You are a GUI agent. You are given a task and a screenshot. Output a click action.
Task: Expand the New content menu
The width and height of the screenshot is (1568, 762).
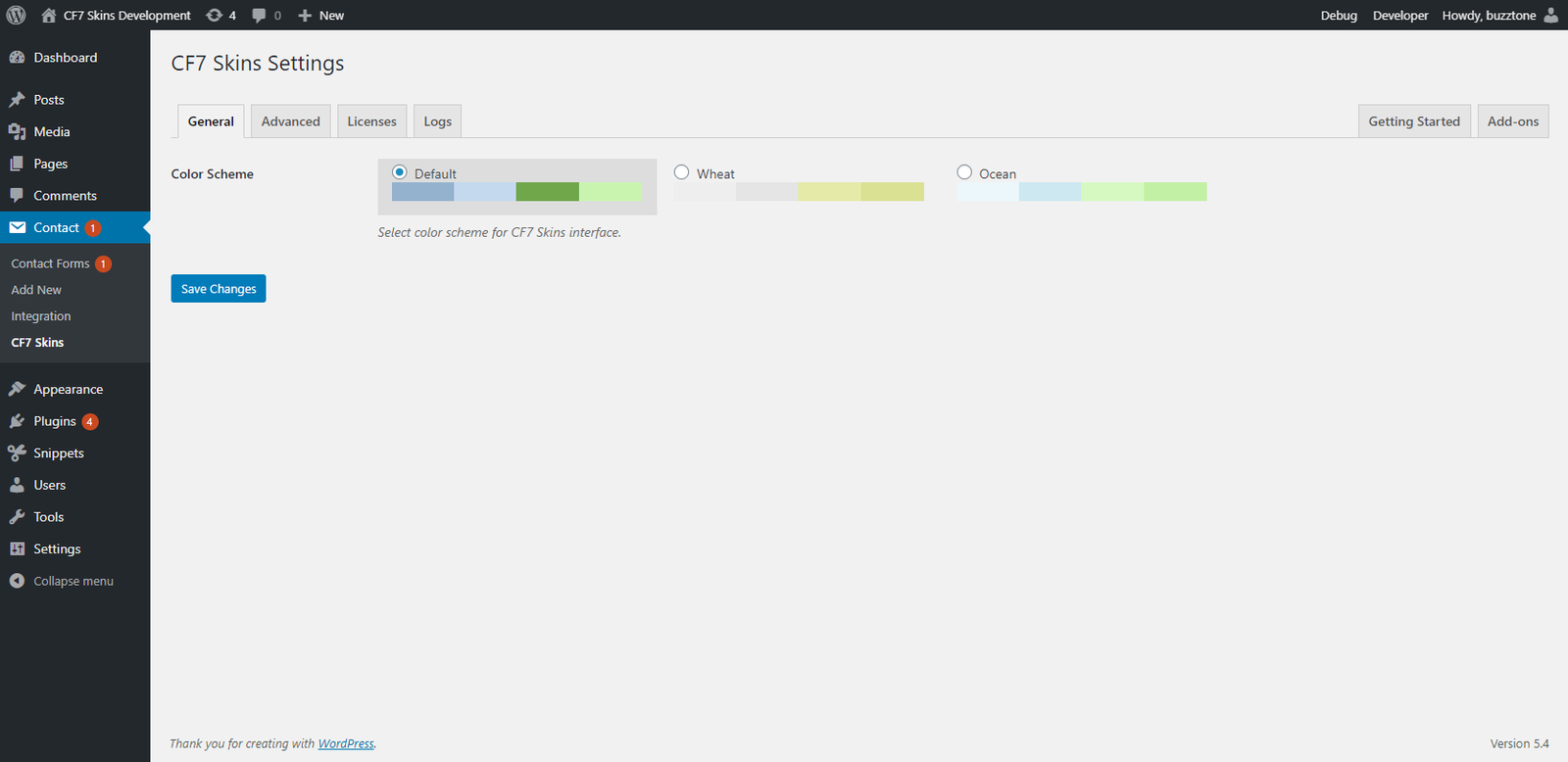click(x=320, y=16)
